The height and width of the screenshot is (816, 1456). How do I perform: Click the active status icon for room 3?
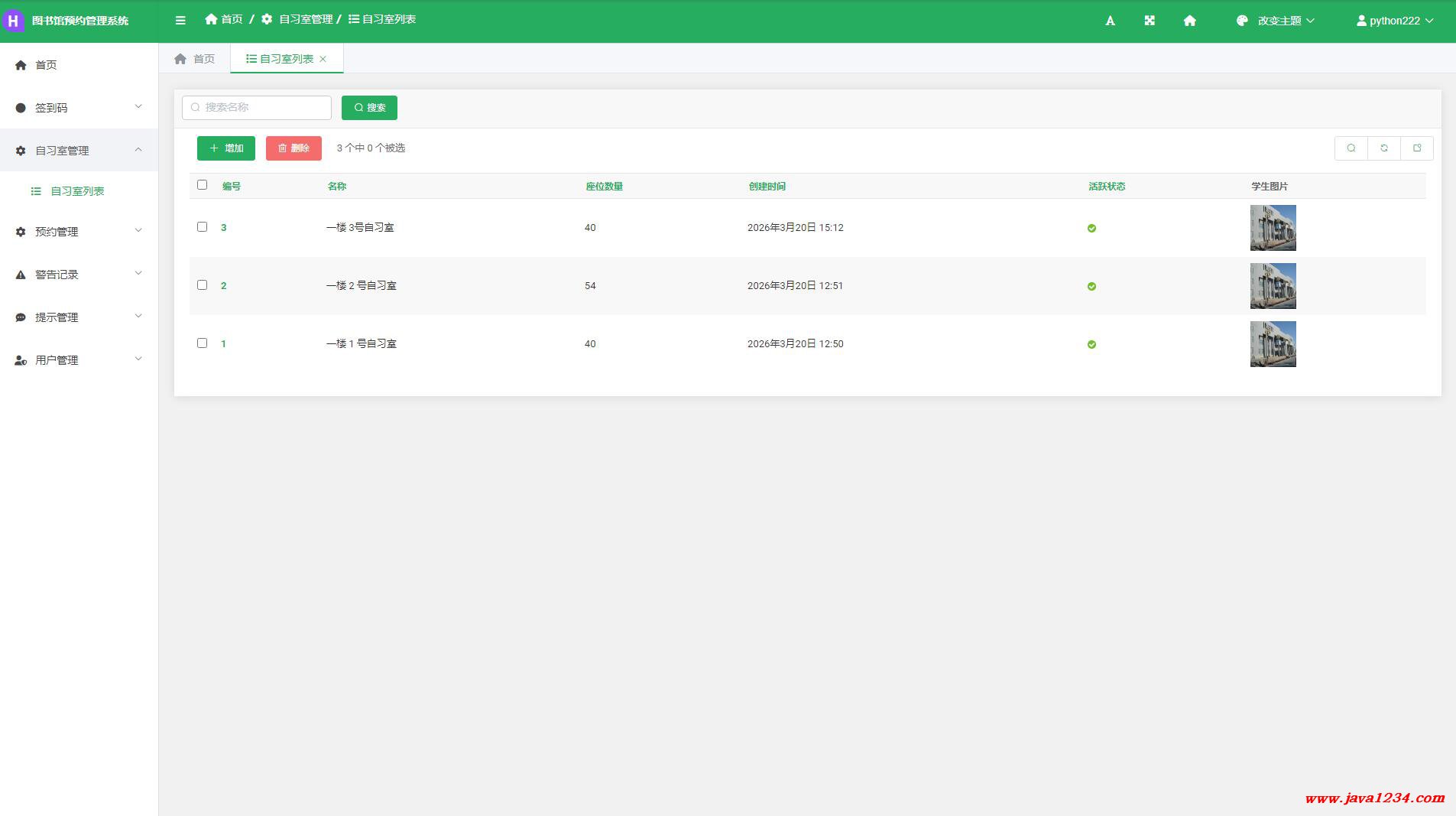(1091, 228)
